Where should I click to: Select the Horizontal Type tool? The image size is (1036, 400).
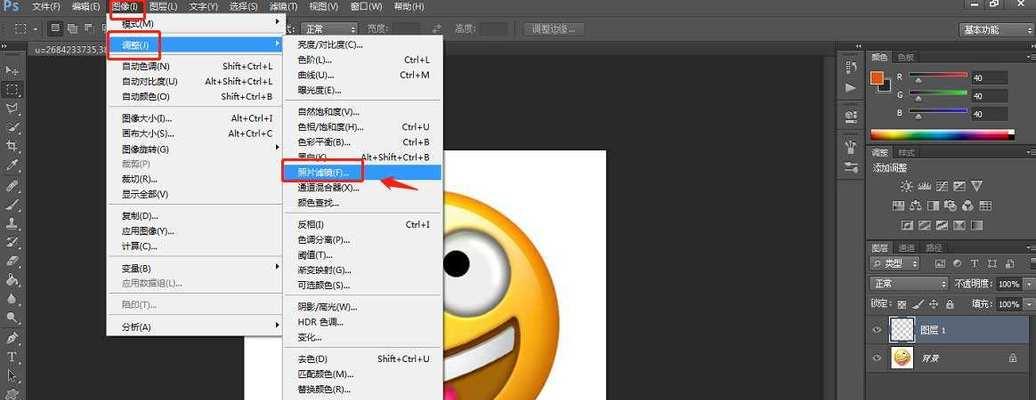[x=12, y=358]
